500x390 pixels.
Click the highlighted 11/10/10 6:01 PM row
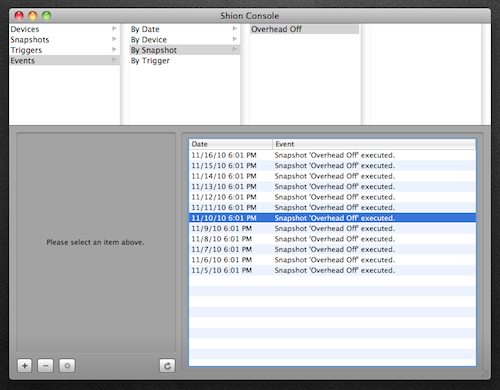(332, 218)
